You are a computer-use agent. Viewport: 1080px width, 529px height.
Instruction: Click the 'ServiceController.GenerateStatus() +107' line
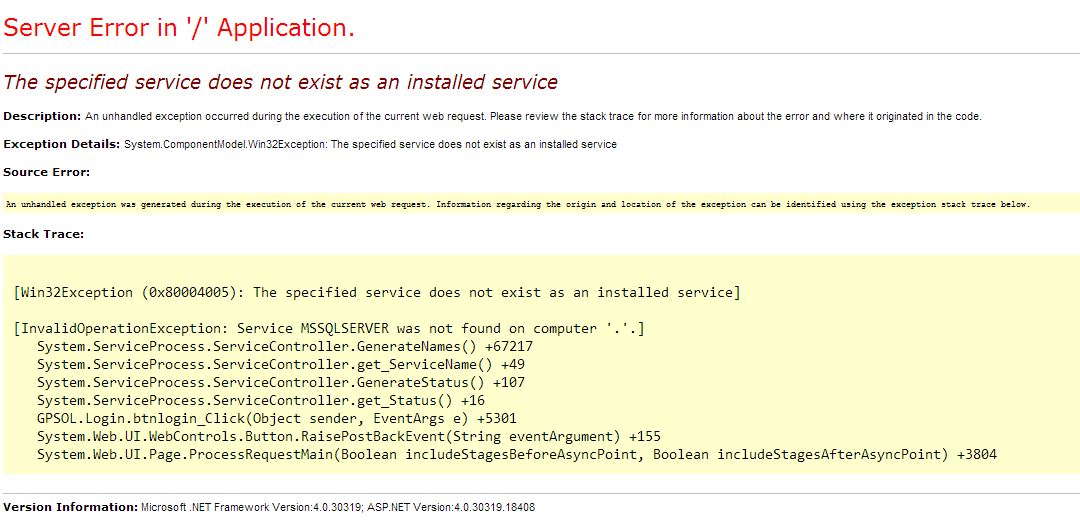coord(281,382)
